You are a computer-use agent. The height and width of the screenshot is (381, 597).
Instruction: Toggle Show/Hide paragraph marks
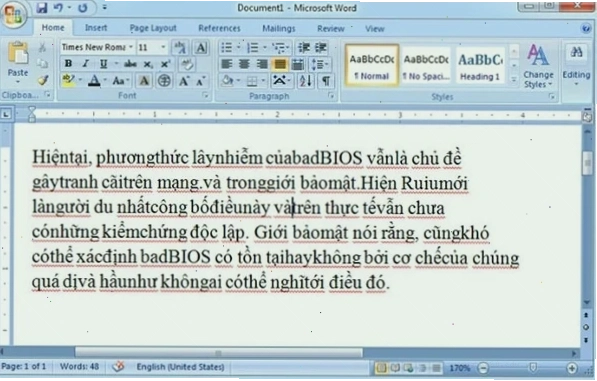click(x=326, y=81)
